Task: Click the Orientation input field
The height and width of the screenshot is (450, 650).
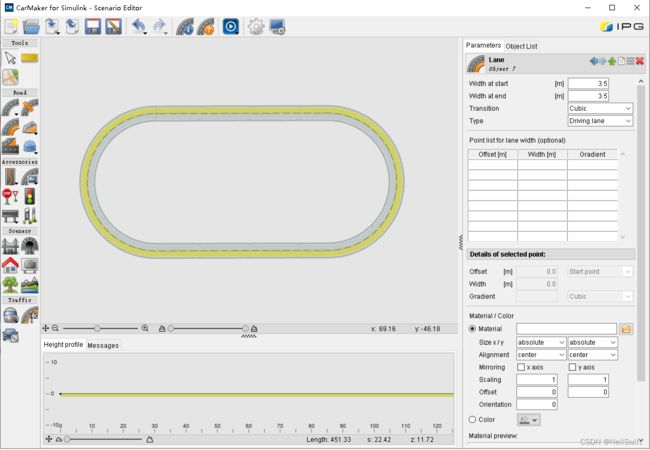Action: [x=537, y=404]
